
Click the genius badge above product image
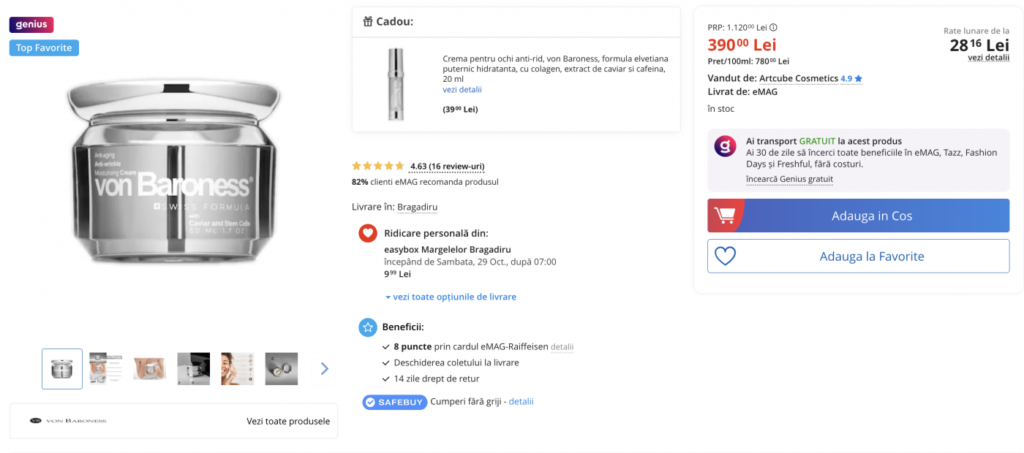[x=32, y=25]
